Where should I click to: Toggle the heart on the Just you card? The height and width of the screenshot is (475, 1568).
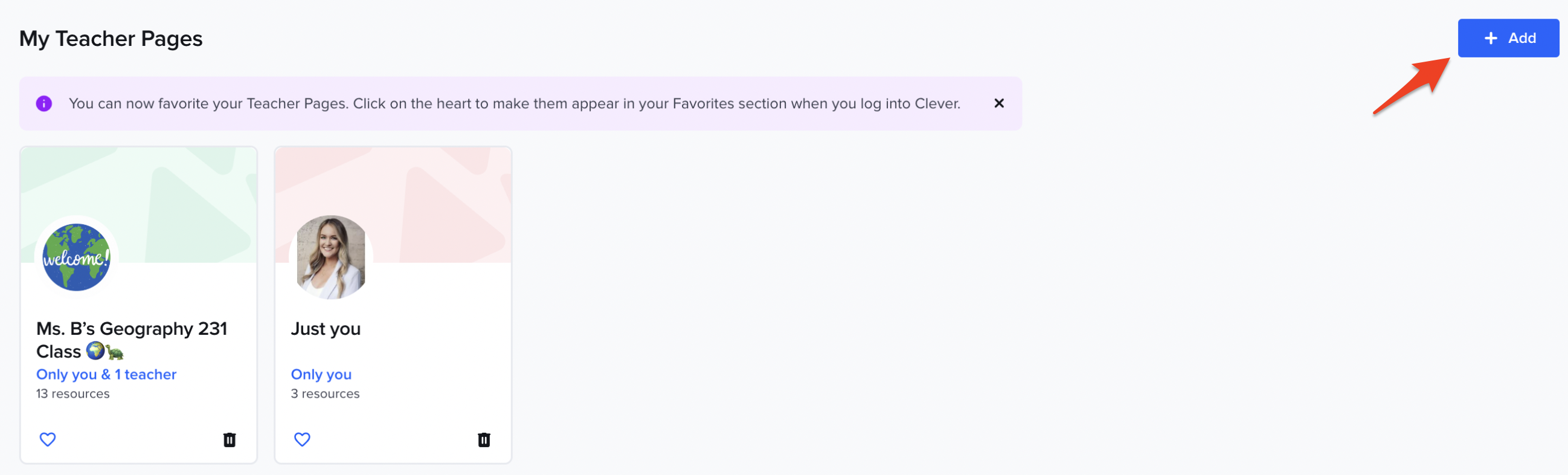pyautogui.click(x=302, y=439)
